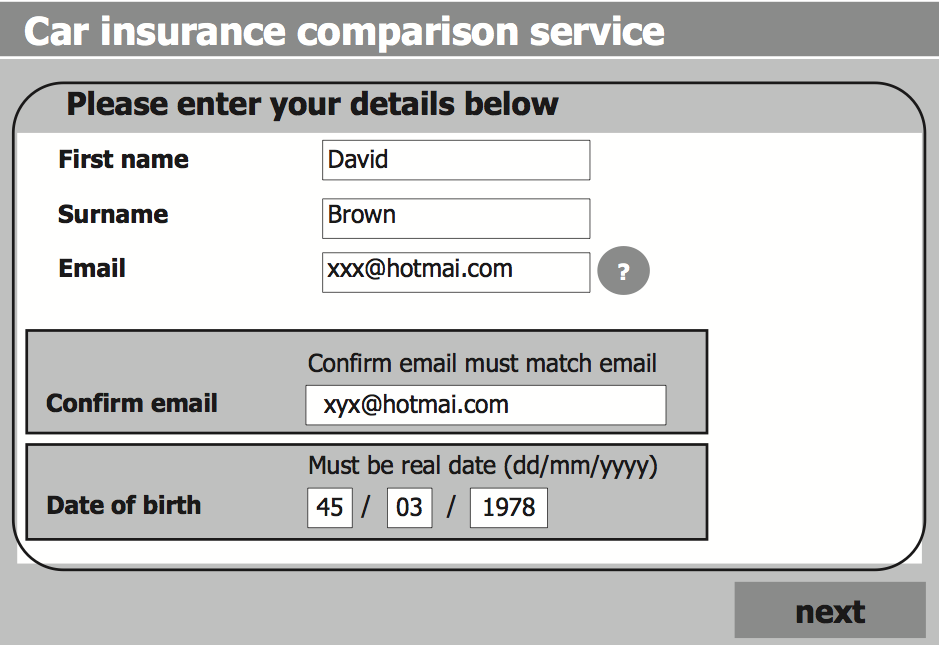Screen dimensions: 939x645
Task: Click the slash between month and year boxes
Action: pyautogui.click(x=451, y=507)
